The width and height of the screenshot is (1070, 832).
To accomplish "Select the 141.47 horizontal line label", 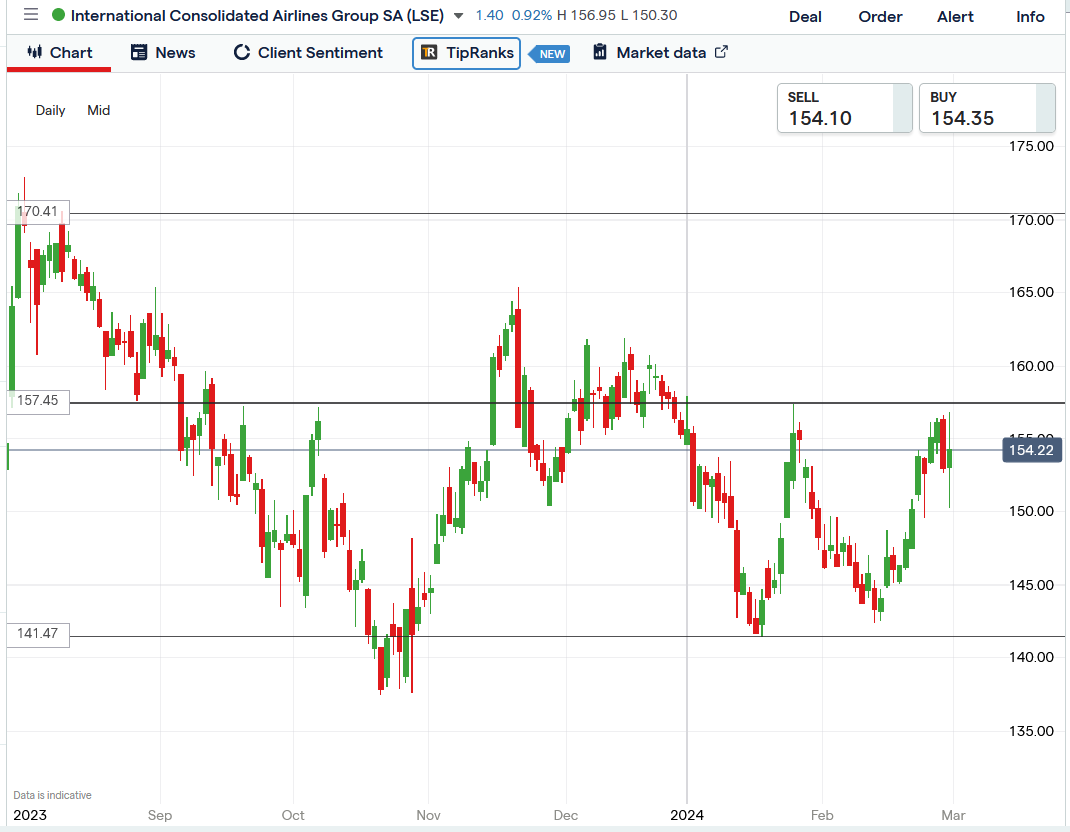I will coord(38,634).
